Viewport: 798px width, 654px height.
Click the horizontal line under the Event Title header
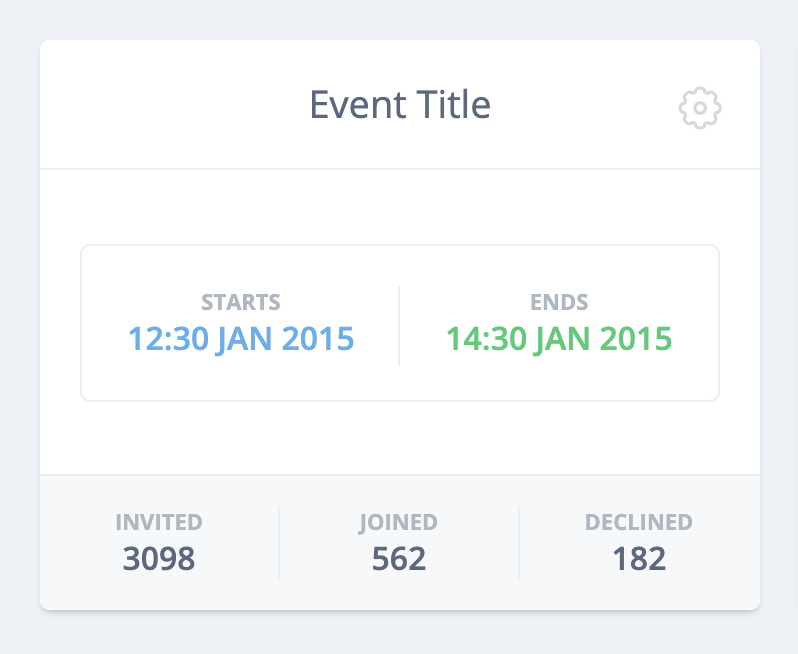coord(400,168)
